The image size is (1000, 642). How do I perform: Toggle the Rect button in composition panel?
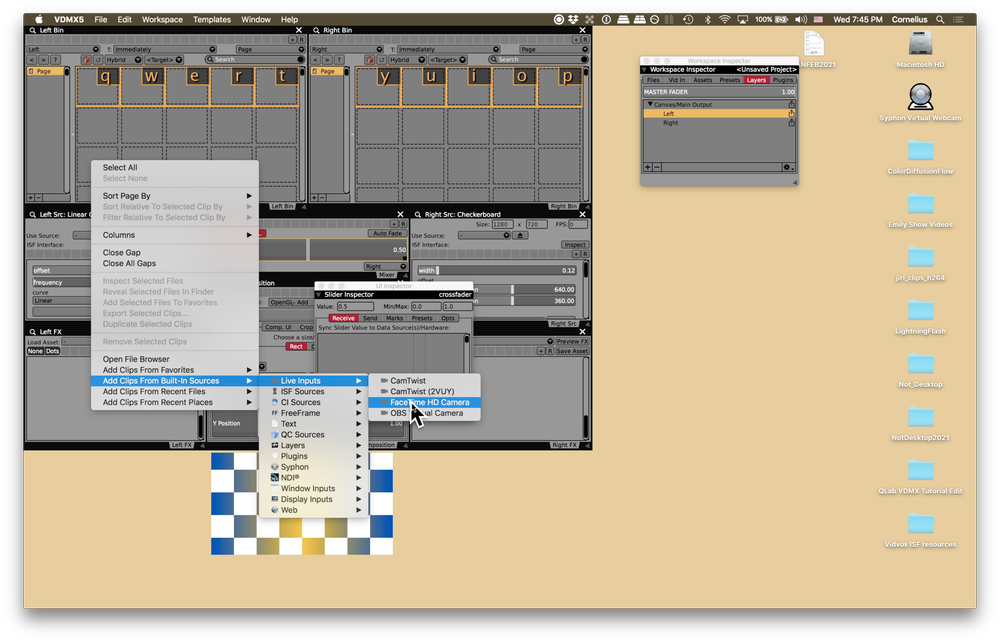coord(296,346)
